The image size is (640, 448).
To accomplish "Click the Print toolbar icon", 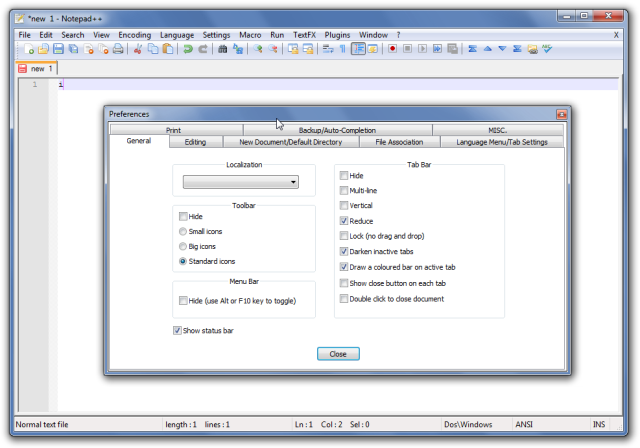I will pos(118,49).
